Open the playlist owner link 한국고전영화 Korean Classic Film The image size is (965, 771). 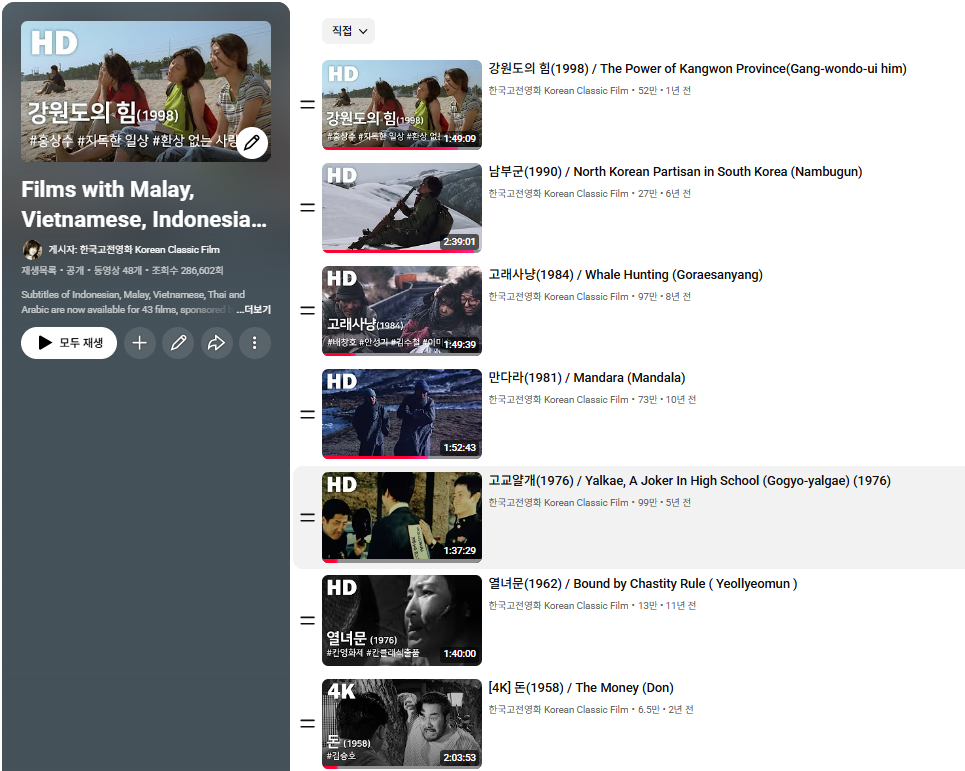(x=150, y=250)
